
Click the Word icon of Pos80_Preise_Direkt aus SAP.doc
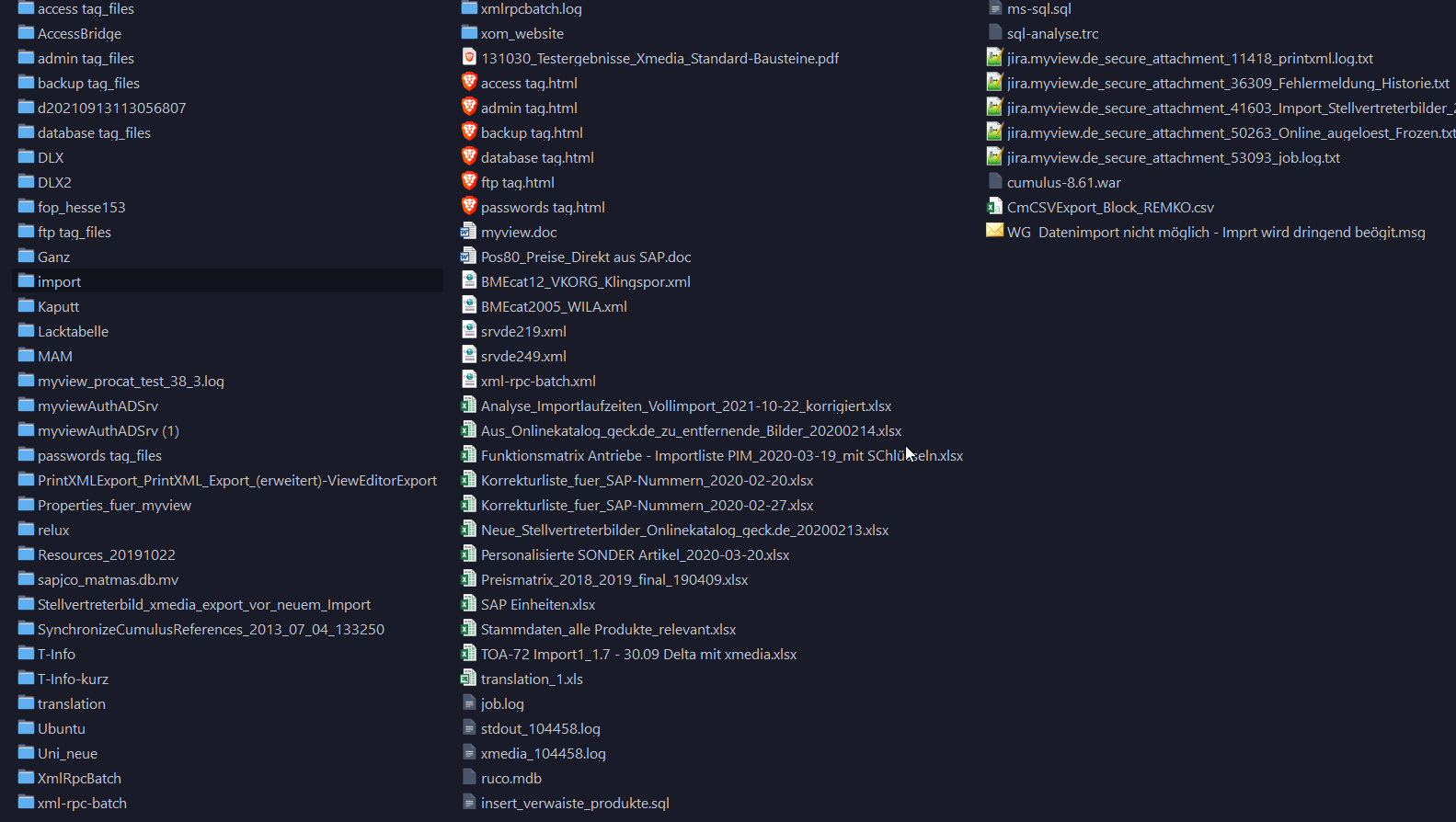point(469,257)
